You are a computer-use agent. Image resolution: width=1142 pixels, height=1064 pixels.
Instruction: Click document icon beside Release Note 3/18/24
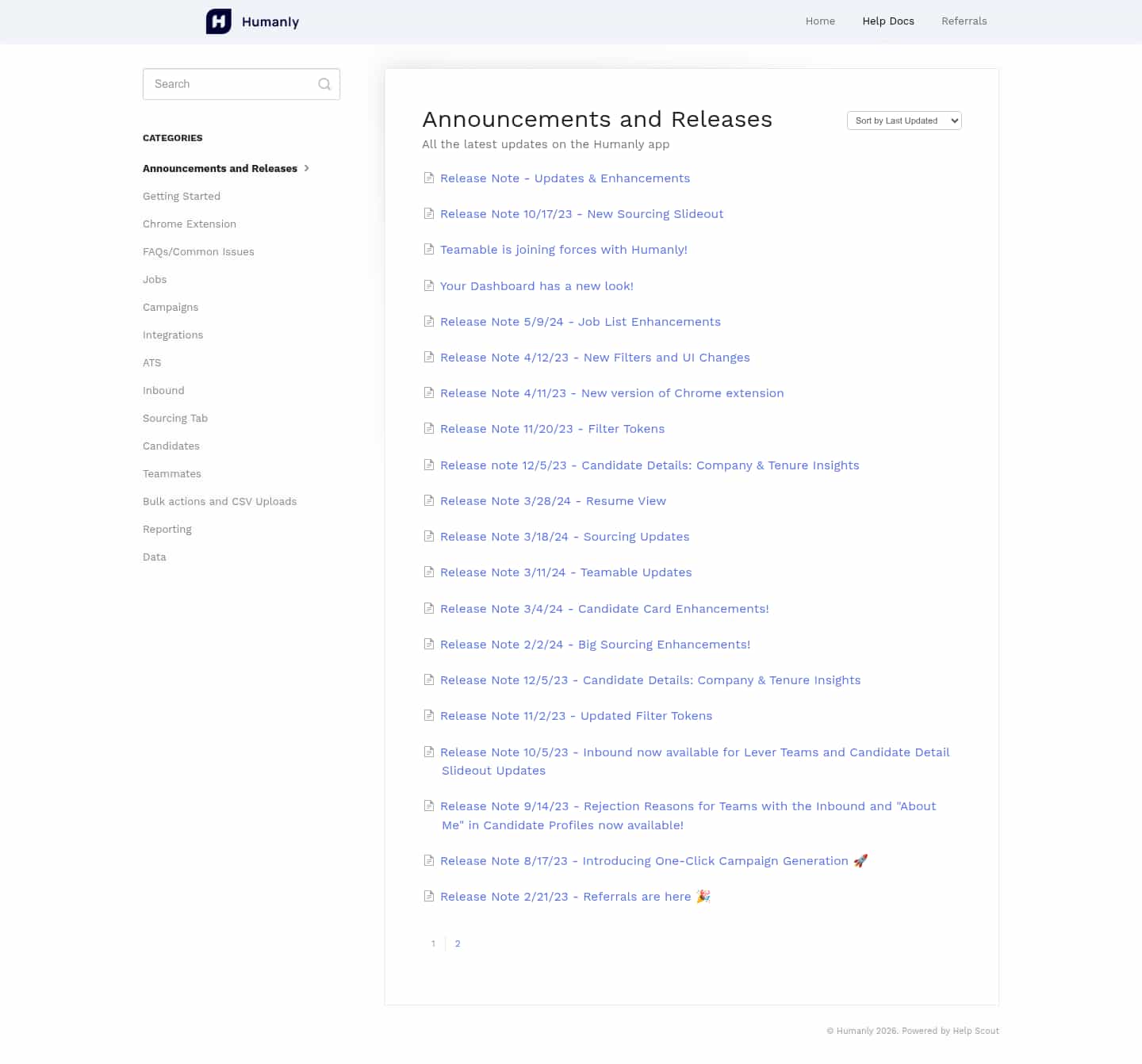tap(429, 536)
